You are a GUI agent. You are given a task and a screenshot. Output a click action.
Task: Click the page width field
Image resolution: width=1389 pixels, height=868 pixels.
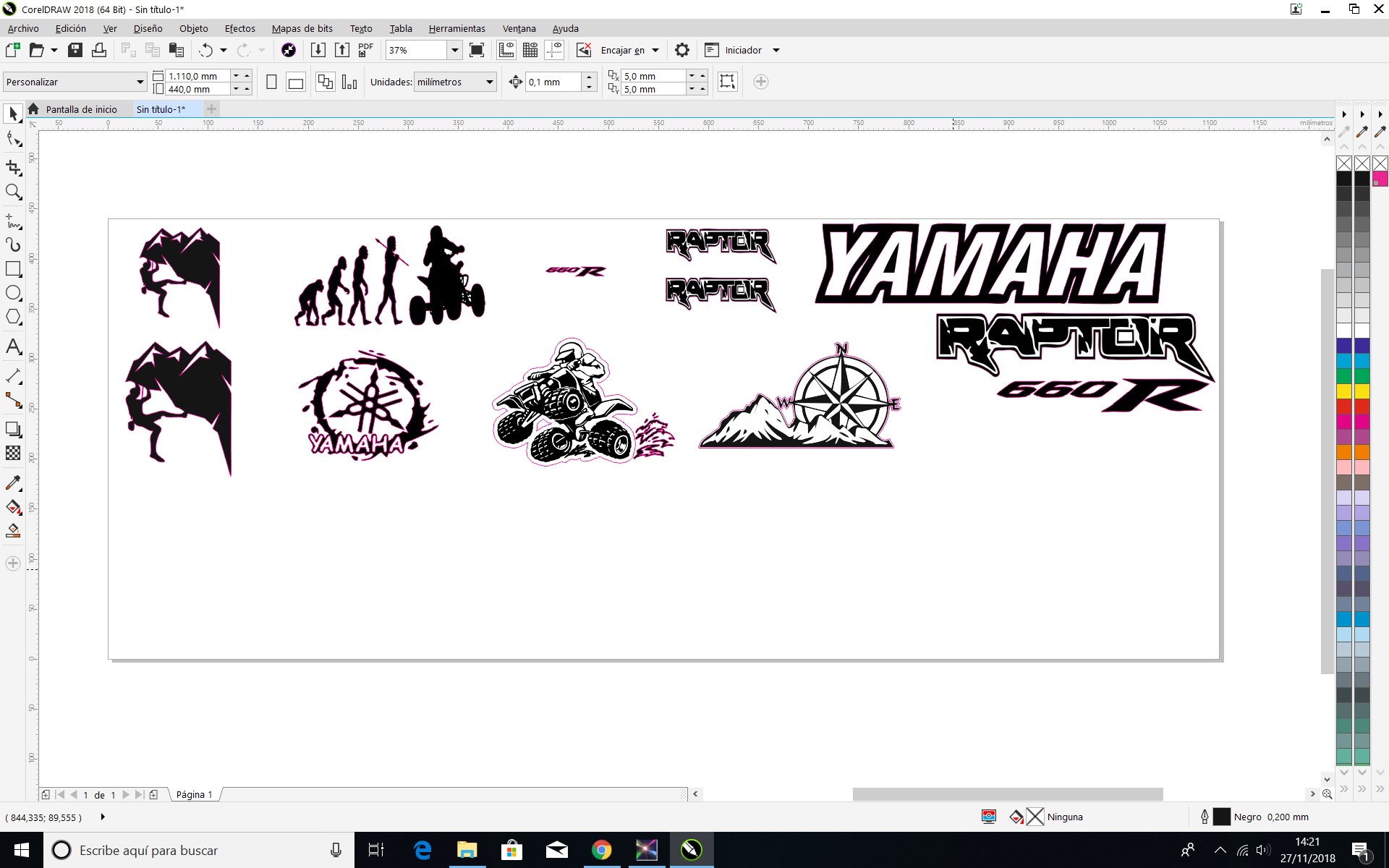coord(197,75)
